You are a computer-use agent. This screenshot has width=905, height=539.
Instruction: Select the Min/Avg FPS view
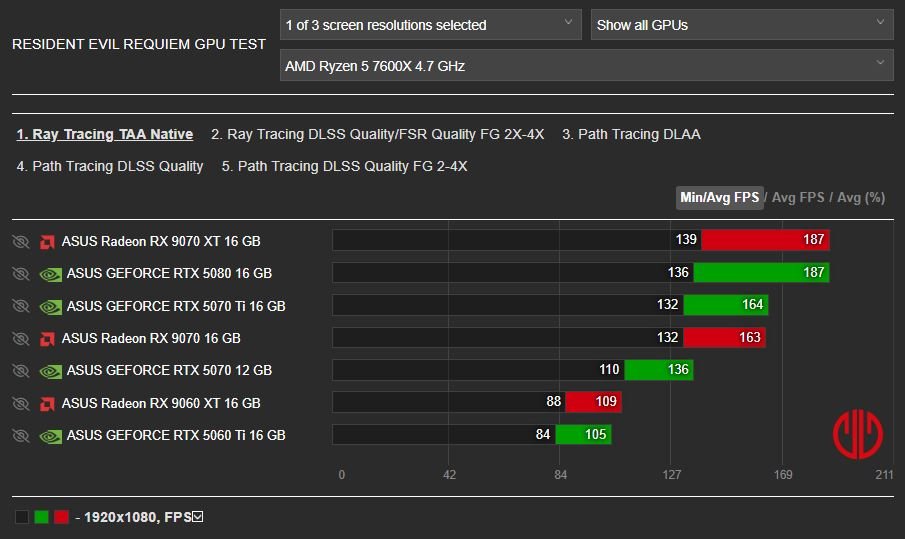[720, 197]
